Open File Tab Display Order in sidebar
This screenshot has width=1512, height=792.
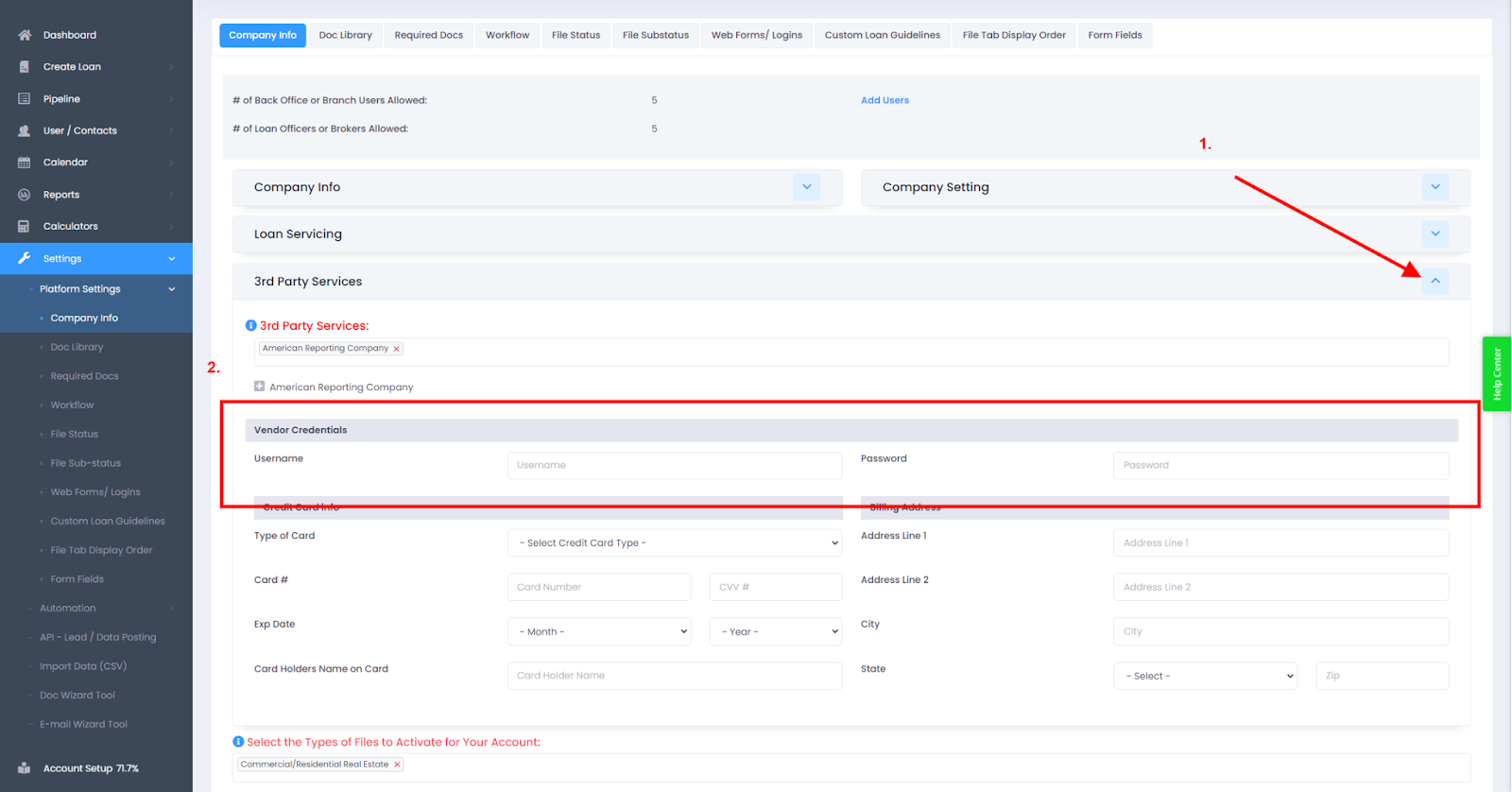click(x=101, y=550)
